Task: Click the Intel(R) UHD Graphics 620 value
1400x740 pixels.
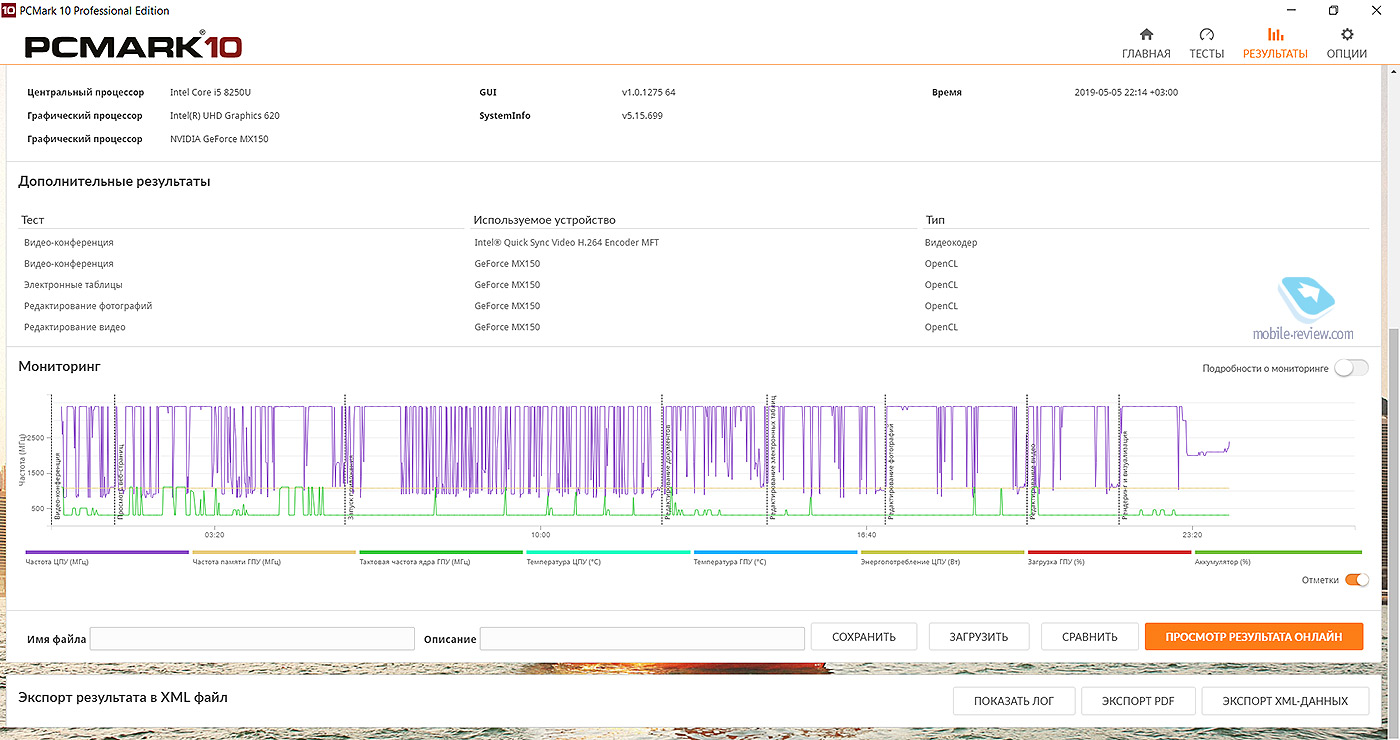Action: [x=225, y=116]
